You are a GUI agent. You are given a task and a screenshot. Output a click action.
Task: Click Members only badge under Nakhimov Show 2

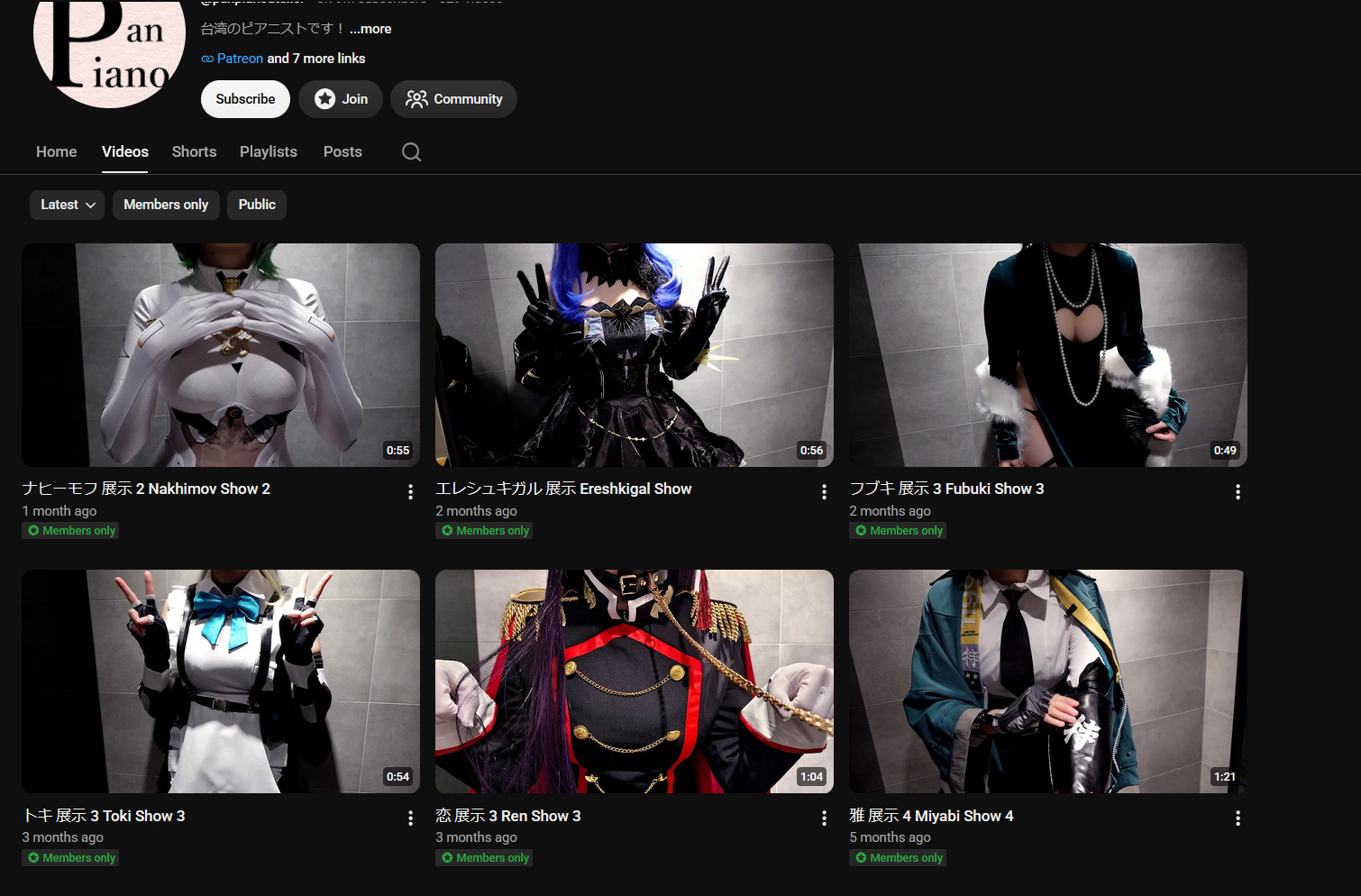[71, 531]
